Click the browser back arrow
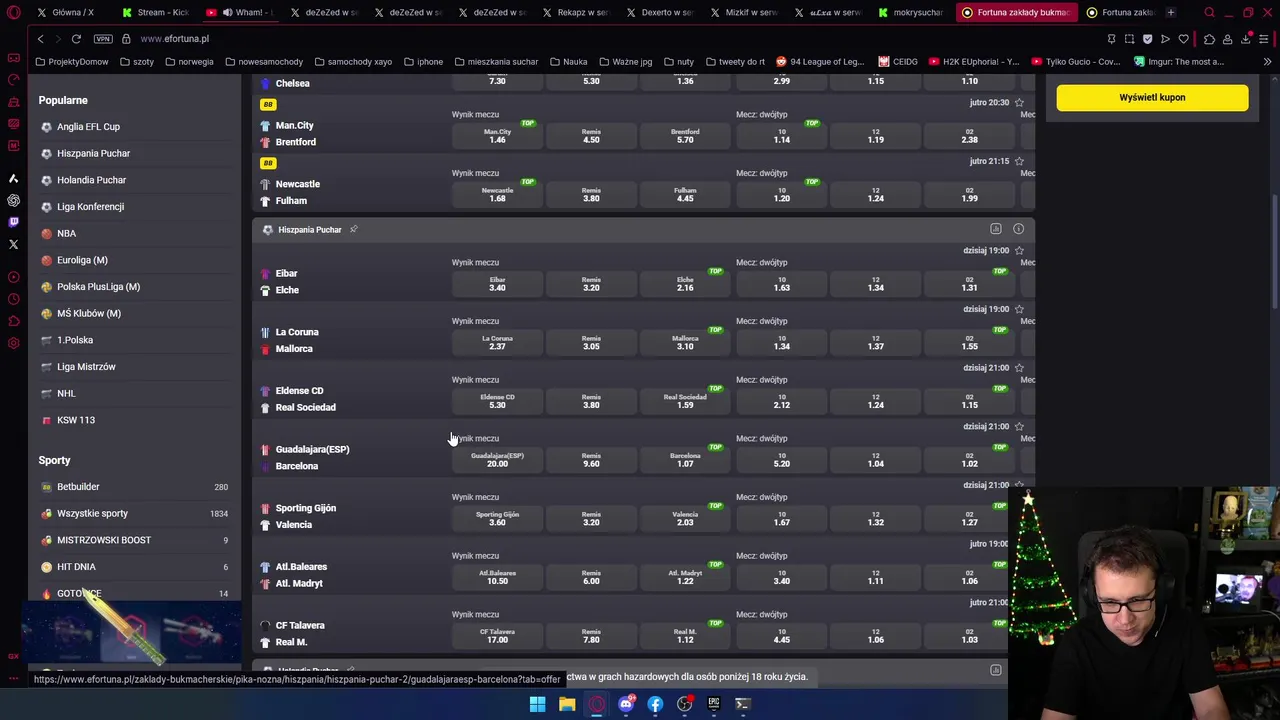Screen dimensions: 1280x720 pos(40,39)
